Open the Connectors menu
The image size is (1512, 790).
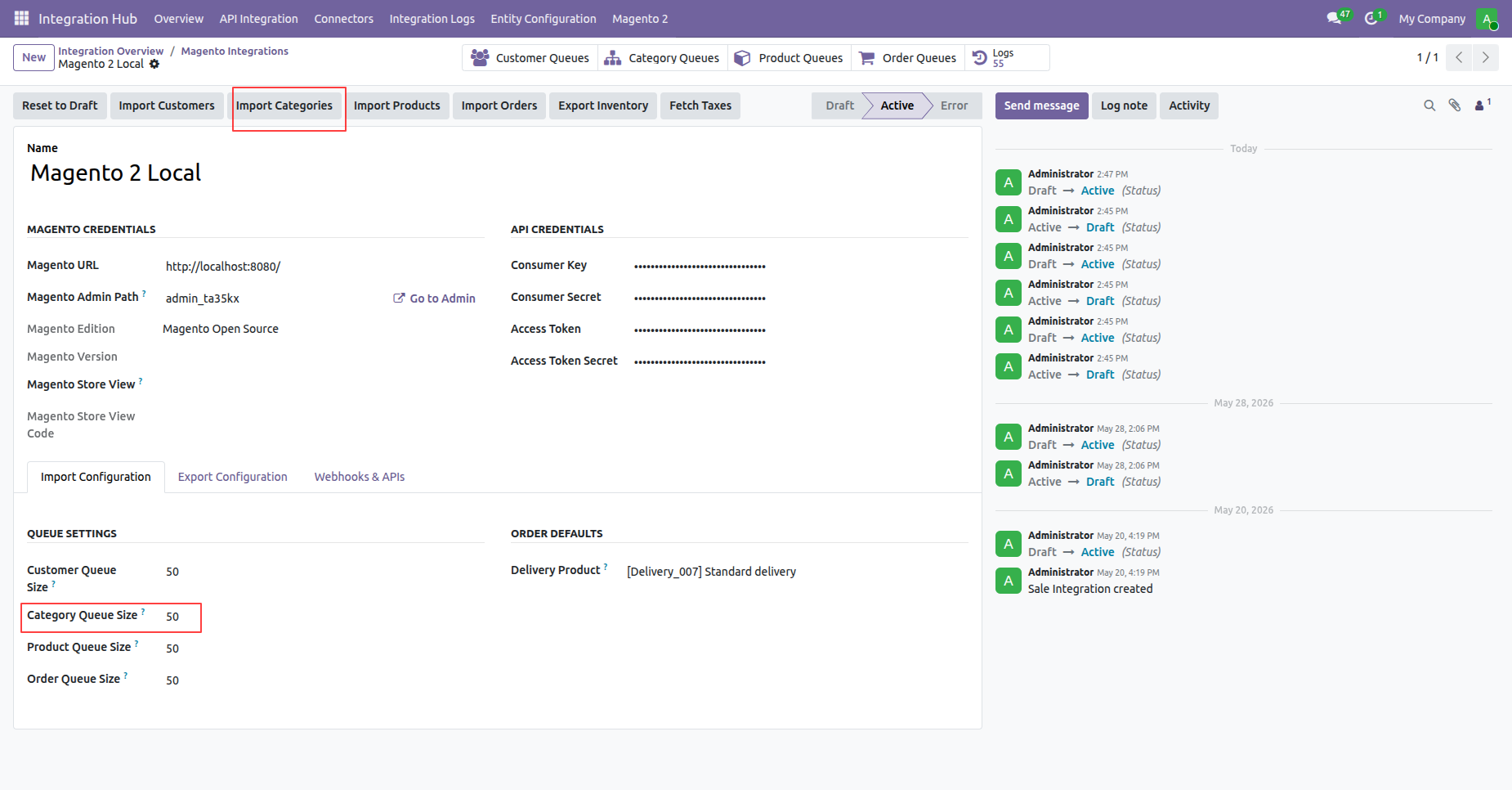[343, 19]
